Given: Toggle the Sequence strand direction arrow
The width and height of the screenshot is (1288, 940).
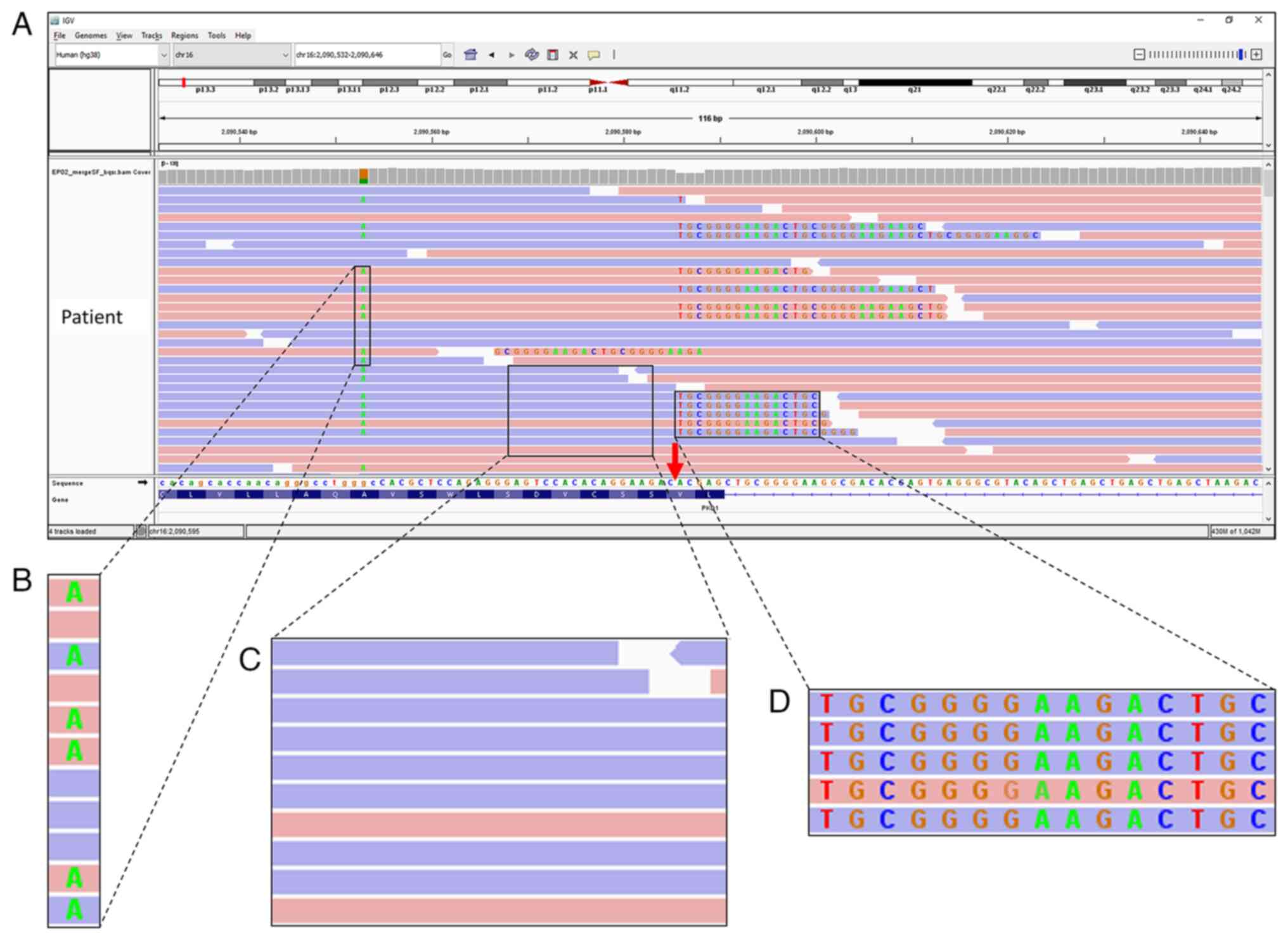Looking at the screenshot, I should (143, 483).
